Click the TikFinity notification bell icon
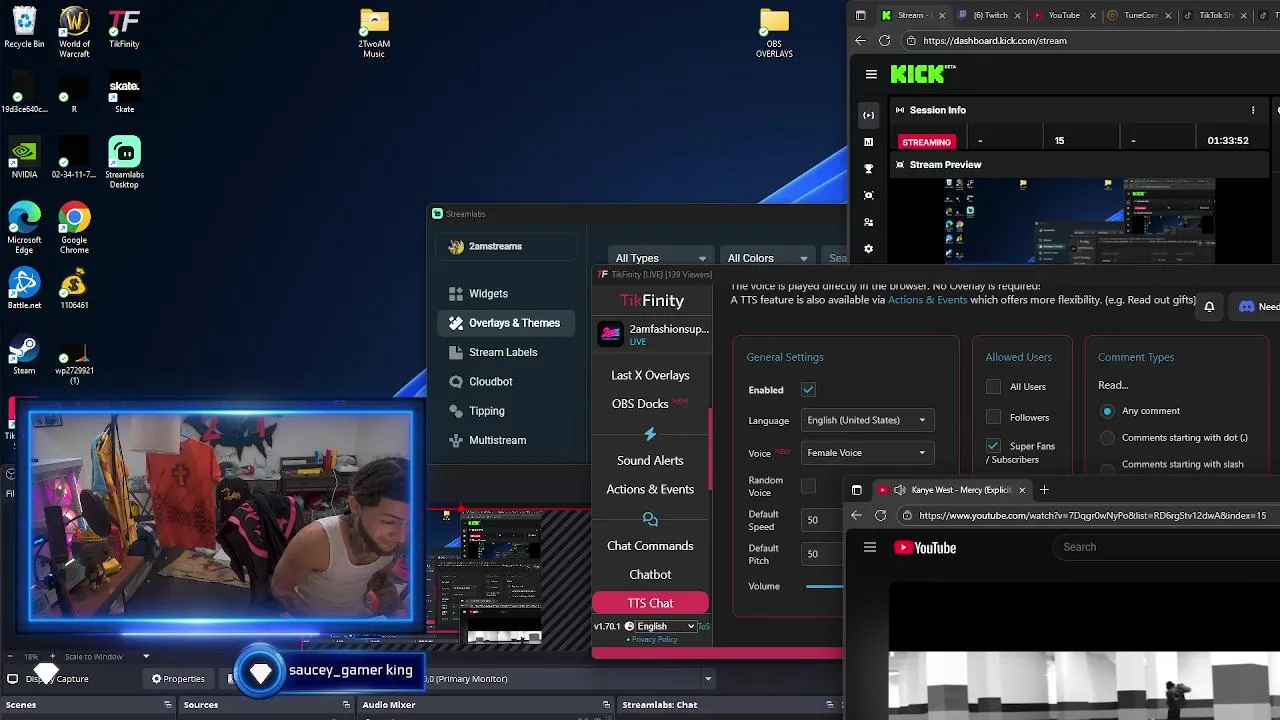Image resolution: width=1280 pixels, height=720 pixels. coord(1209,307)
